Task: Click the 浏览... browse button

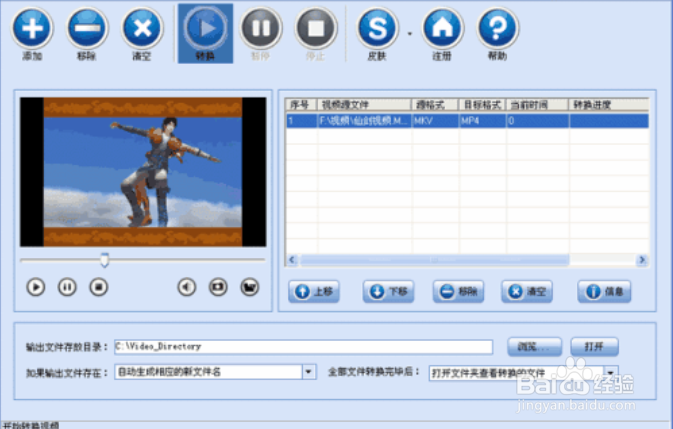Action: coord(534,347)
